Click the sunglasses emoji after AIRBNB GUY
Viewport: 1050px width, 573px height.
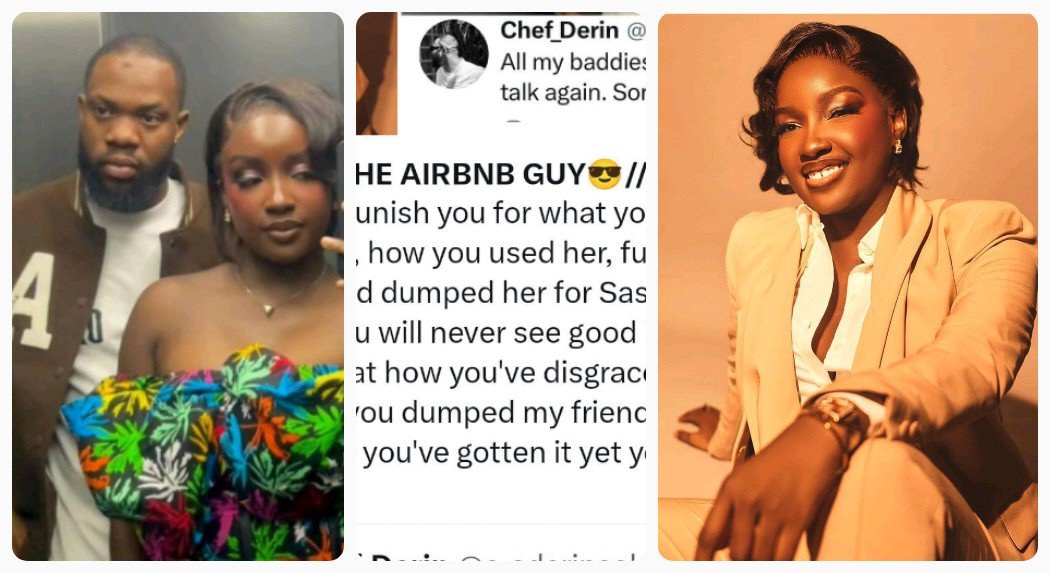point(605,175)
